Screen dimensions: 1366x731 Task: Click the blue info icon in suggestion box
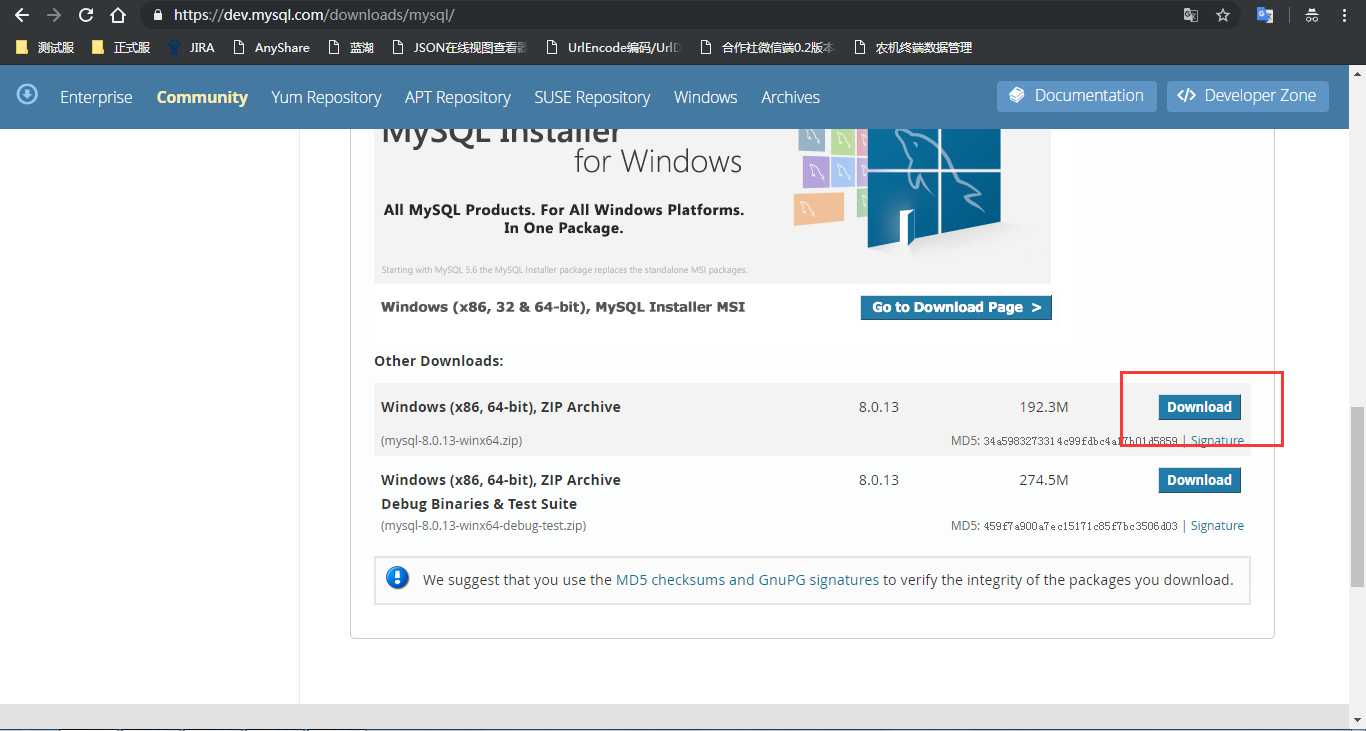(398, 578)
